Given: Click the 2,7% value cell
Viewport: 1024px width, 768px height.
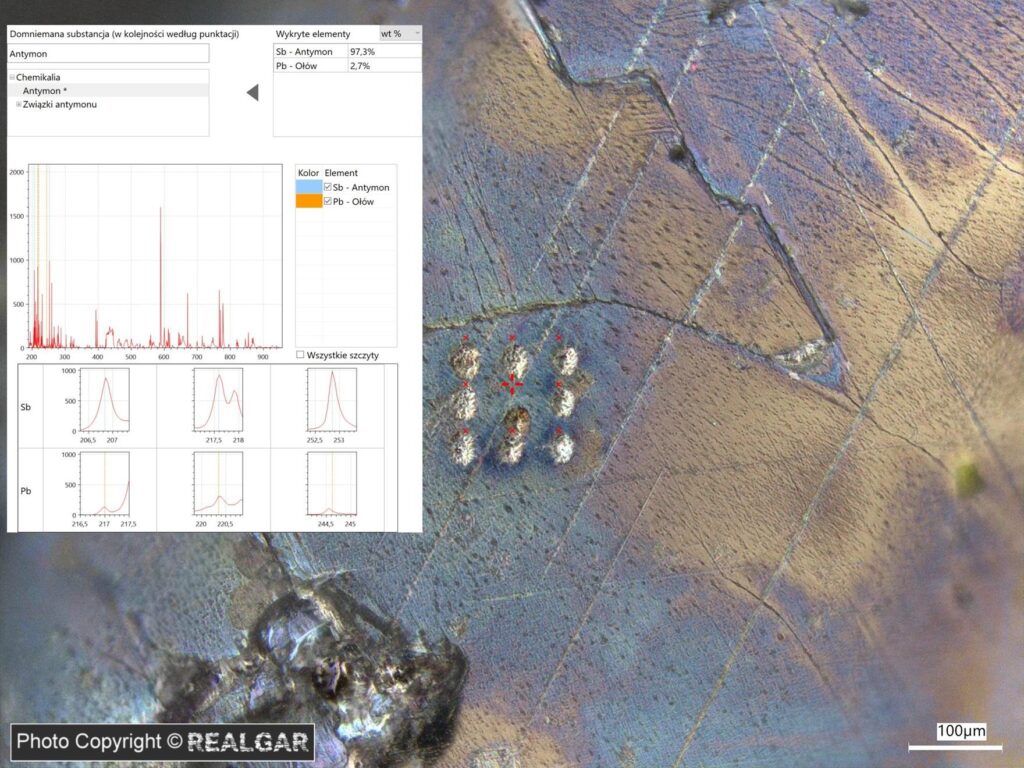Looking at the screenshot, I should click(x=384, y=66).
